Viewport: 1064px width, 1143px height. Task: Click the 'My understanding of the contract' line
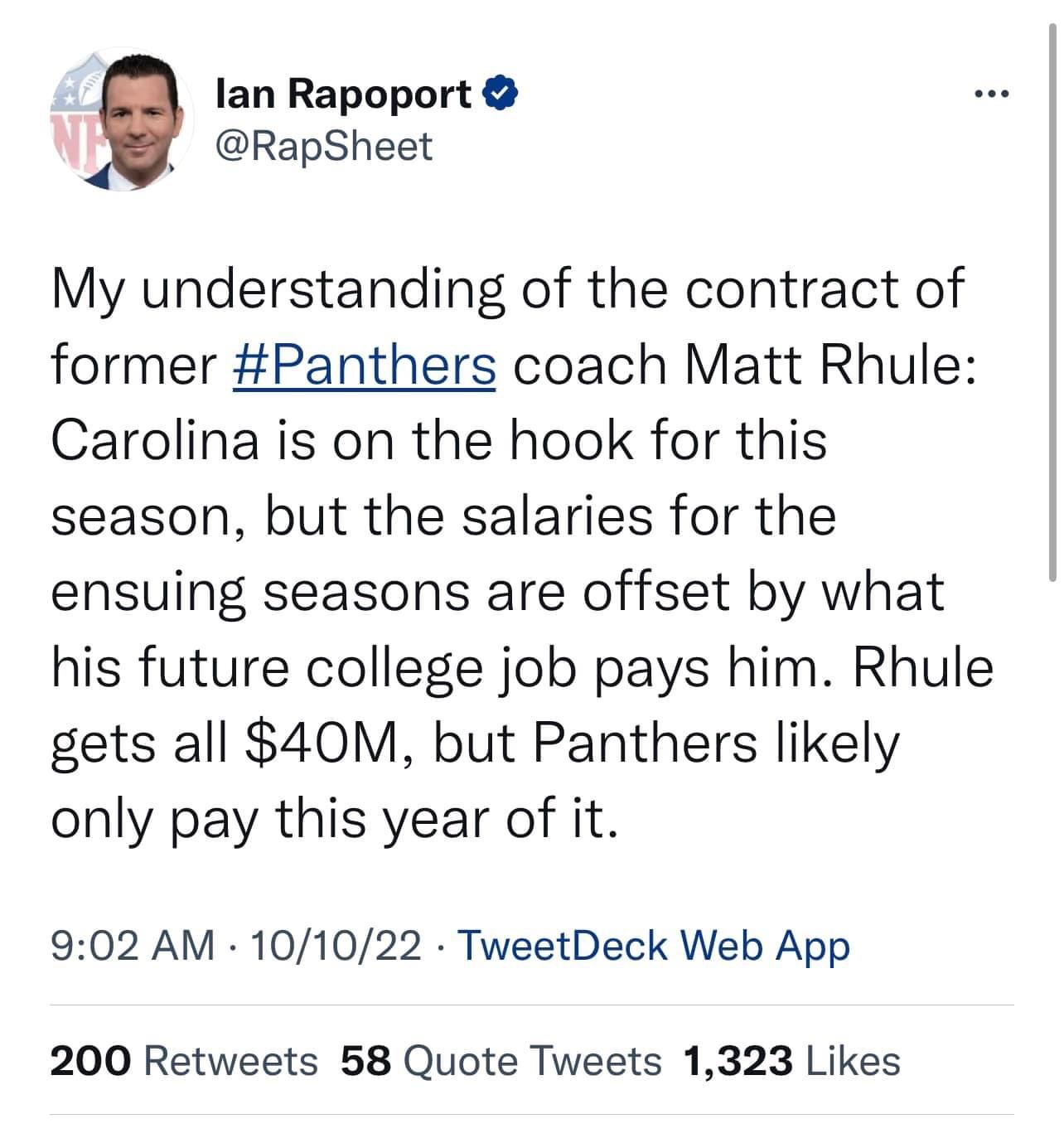coord(507,291)
